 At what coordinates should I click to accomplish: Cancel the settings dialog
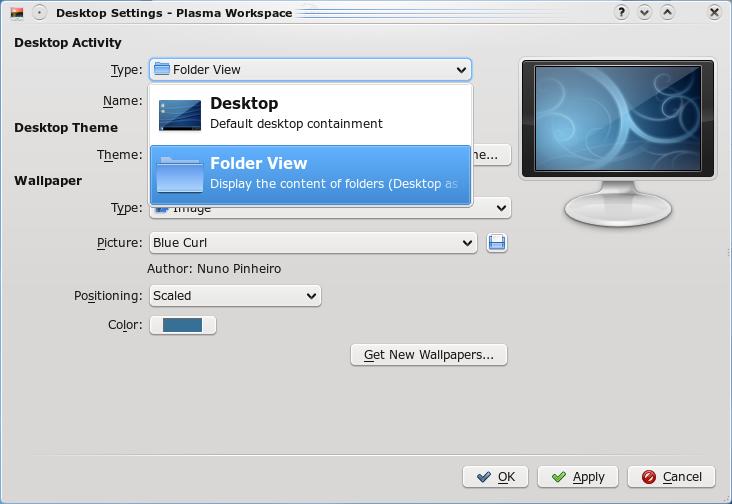tap(672, 477)
